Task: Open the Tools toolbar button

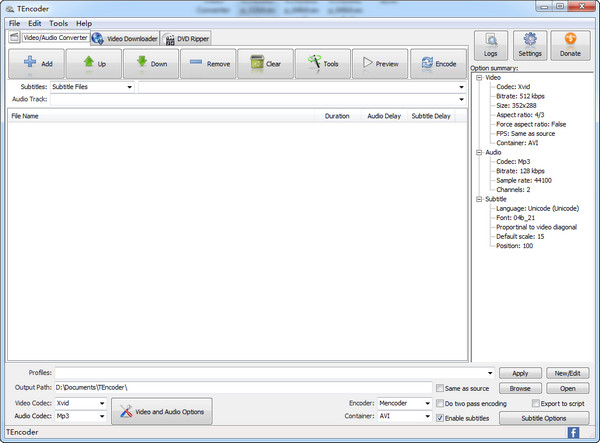Action: (x=322, y=63)
